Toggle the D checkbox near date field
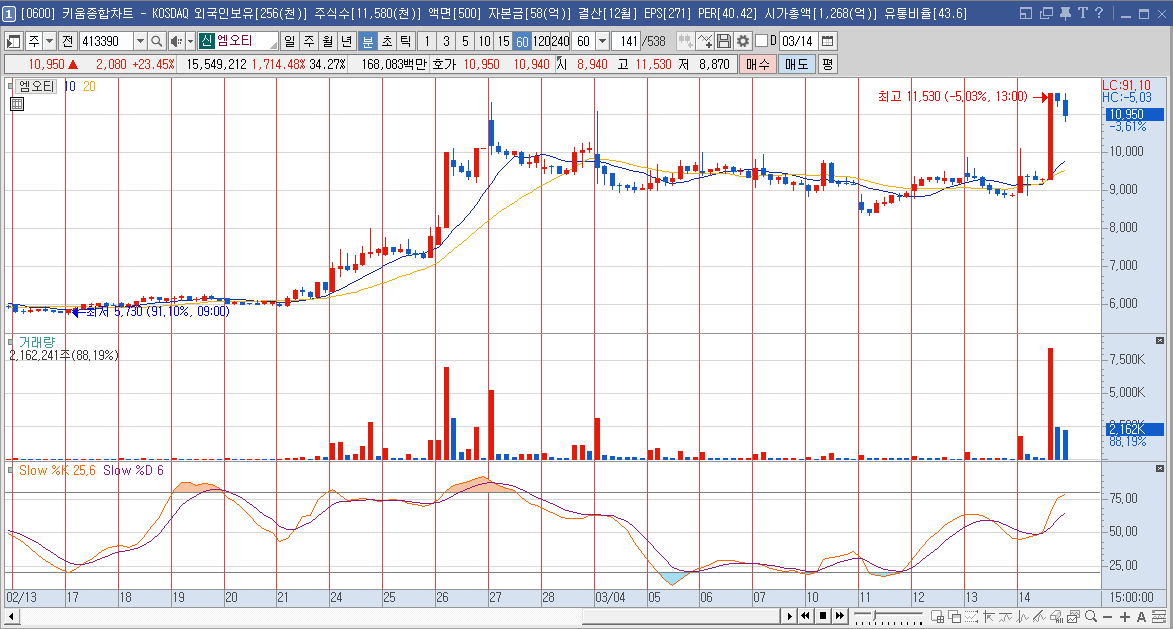This screenshot has width=1173, height=629. pyautogui.click(x=762, y=41)
